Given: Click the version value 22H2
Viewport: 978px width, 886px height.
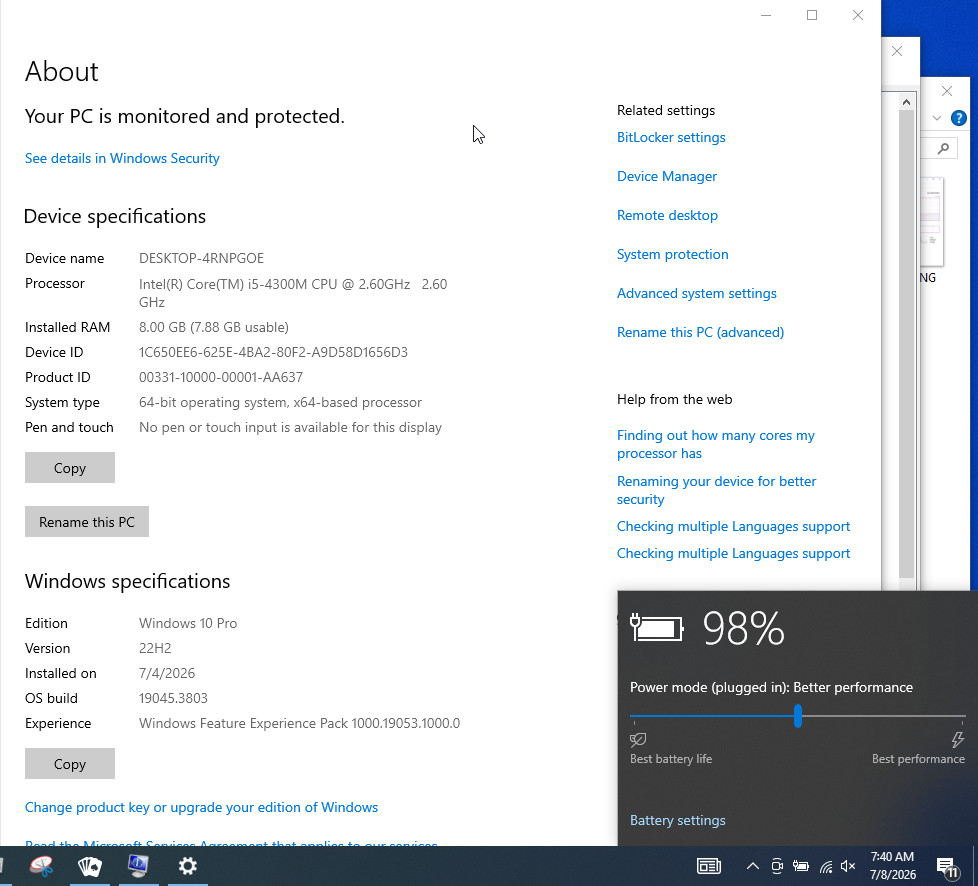Looking at the screenshot, I should click(155, 648).
